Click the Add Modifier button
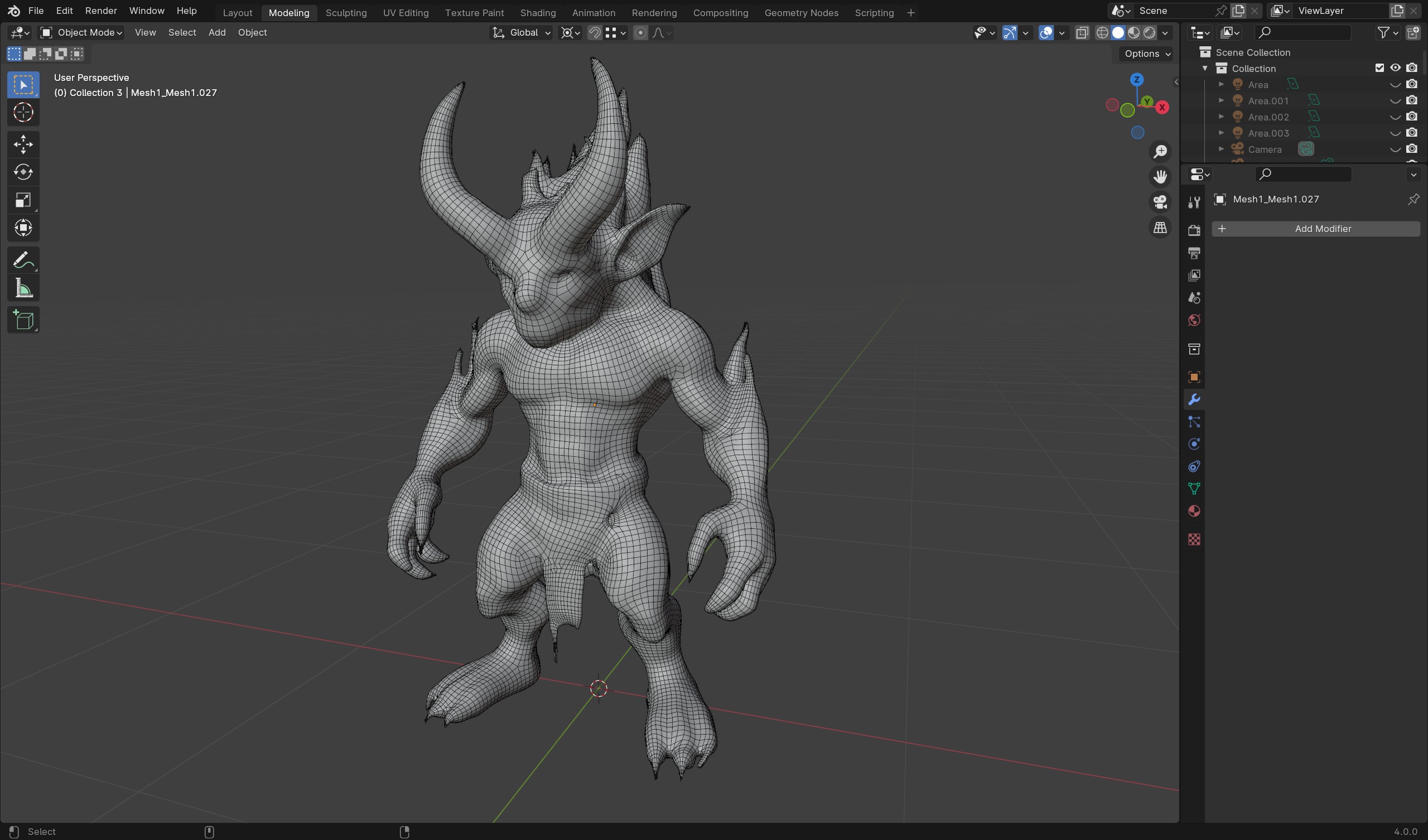Viewport: 1428px width, 840px height. (1315, 229)
